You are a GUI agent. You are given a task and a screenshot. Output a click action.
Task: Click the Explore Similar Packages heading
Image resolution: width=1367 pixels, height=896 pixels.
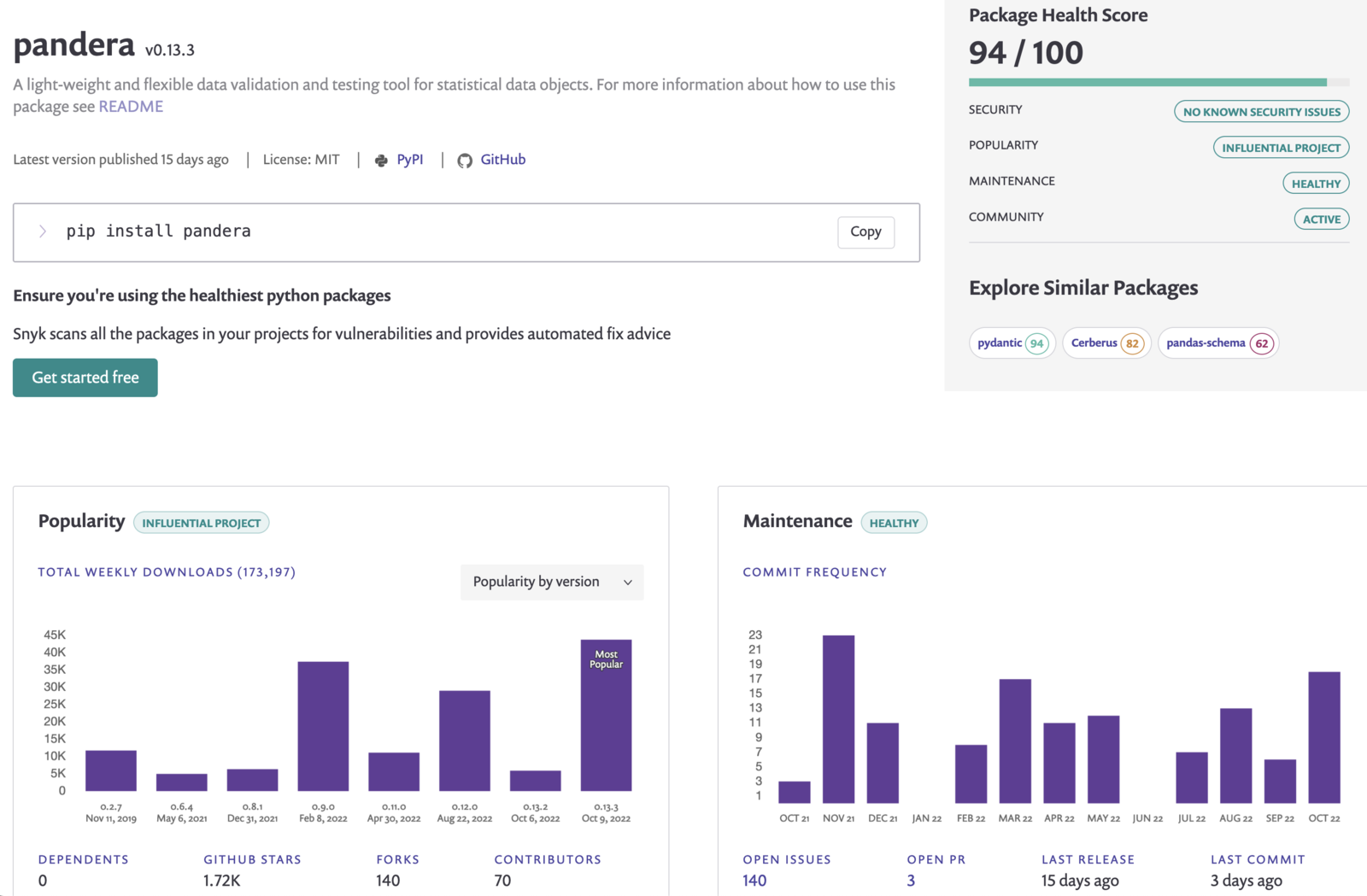coord(1083,288)
